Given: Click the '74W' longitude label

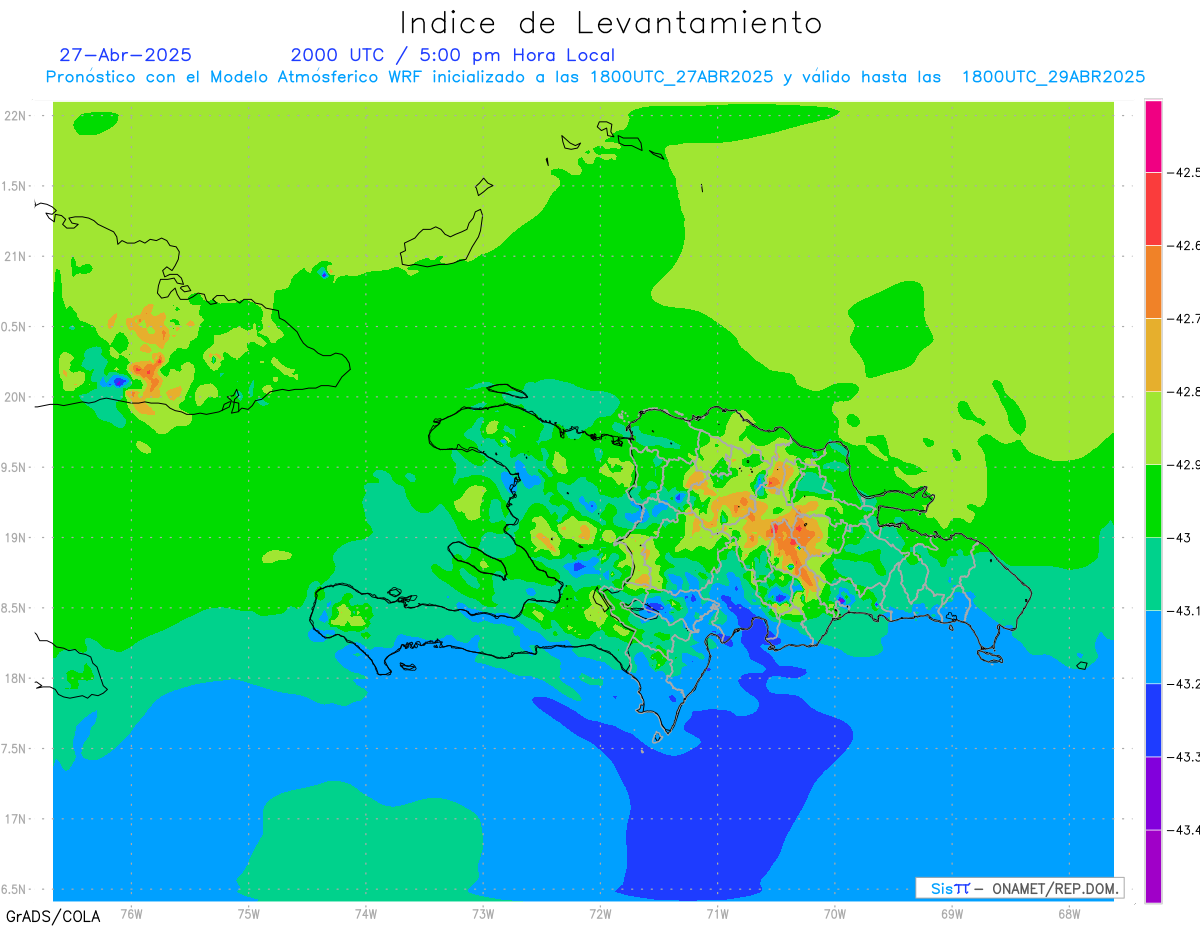Looking at the screenshot, I should [x=365, y=913].
